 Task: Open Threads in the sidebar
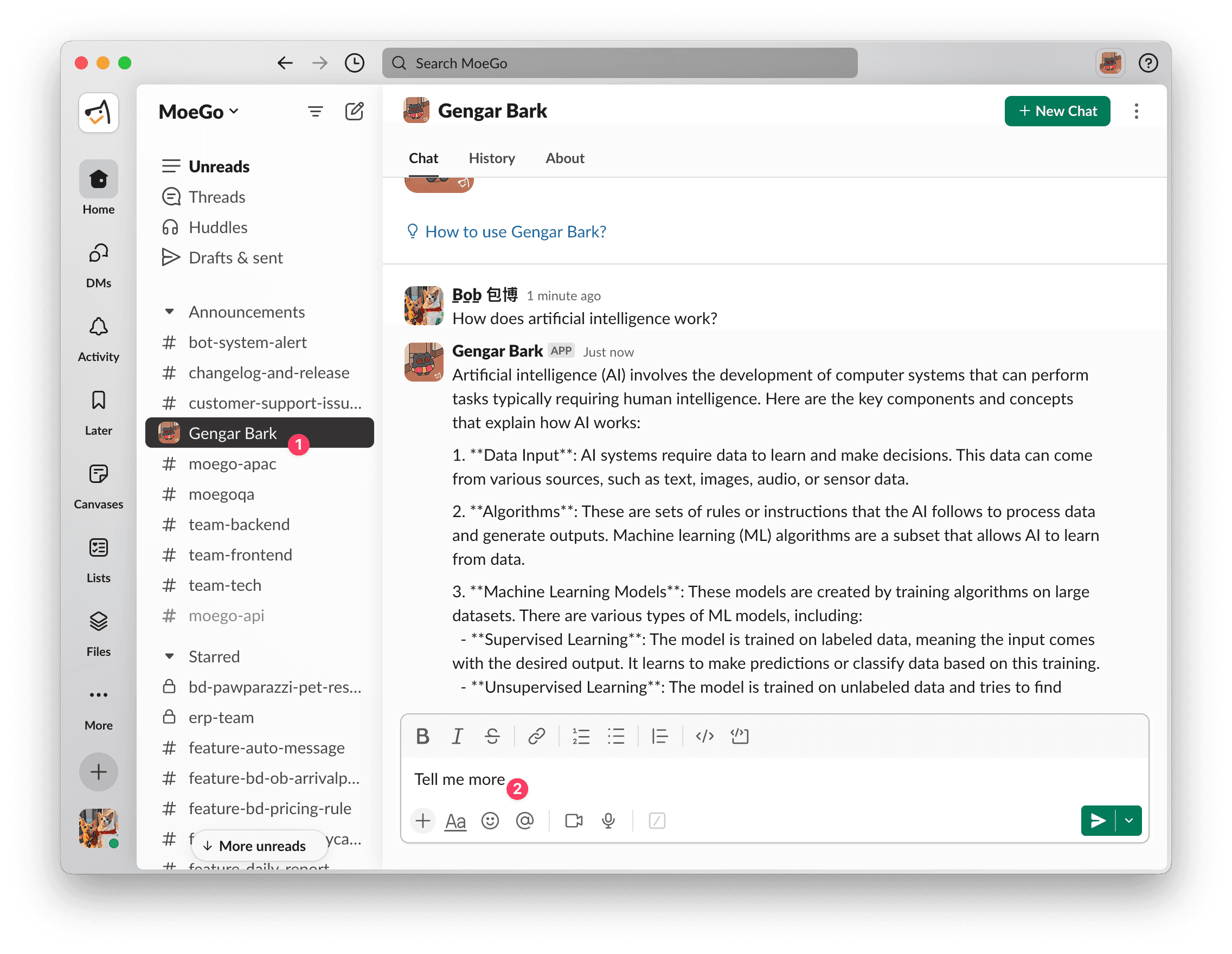point(260,197)
